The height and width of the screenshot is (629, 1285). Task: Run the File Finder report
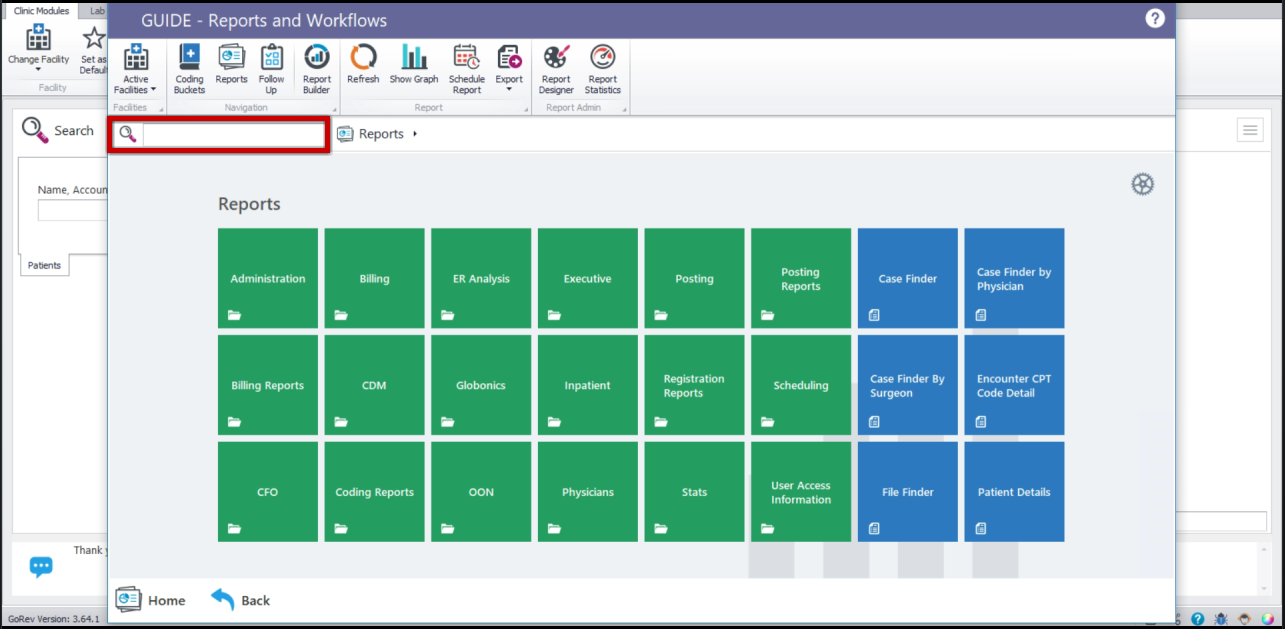coord(908,492)
